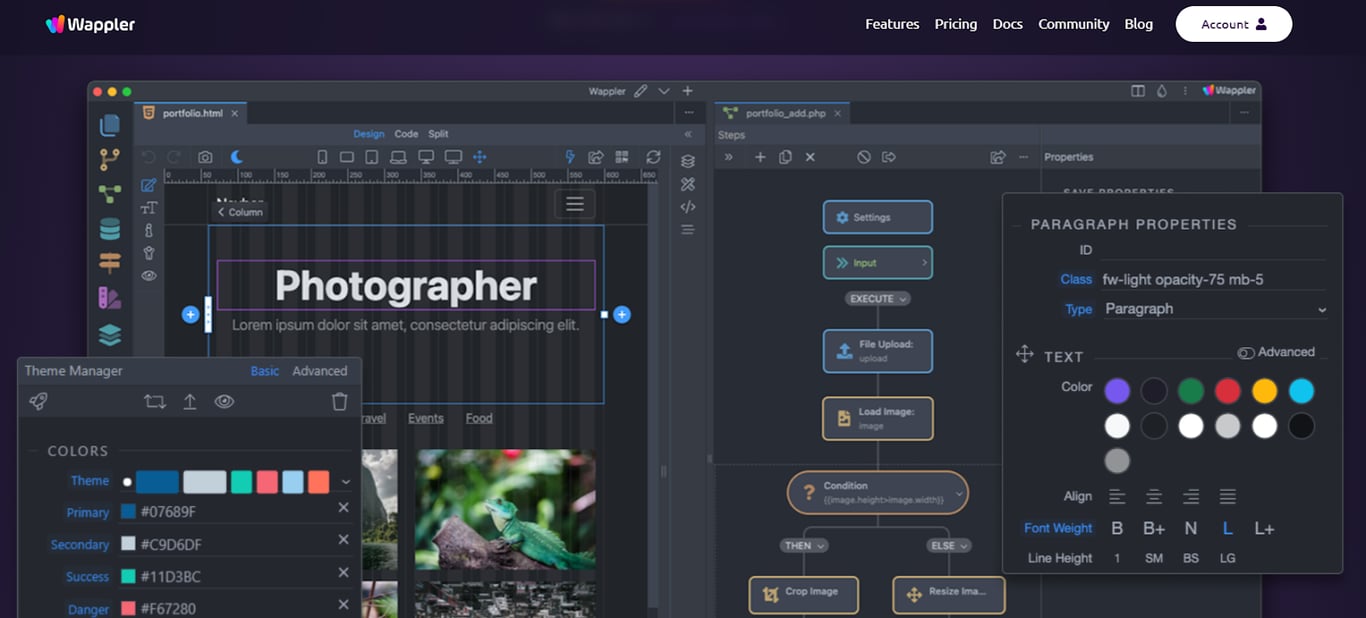
Task: Set font weight to L (light)
Action: (1227, 528)
